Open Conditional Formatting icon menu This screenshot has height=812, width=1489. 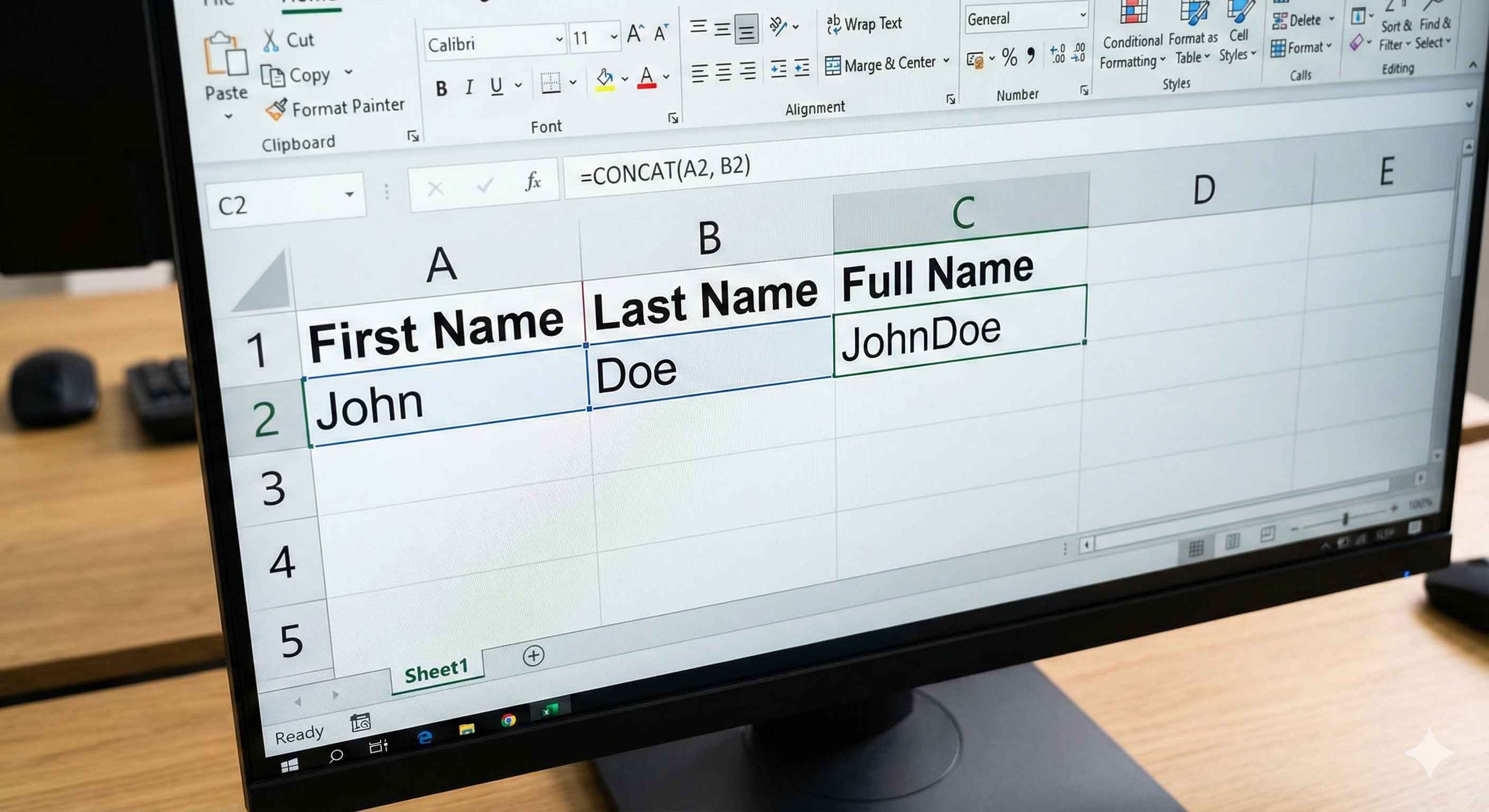pos(1133,12)
